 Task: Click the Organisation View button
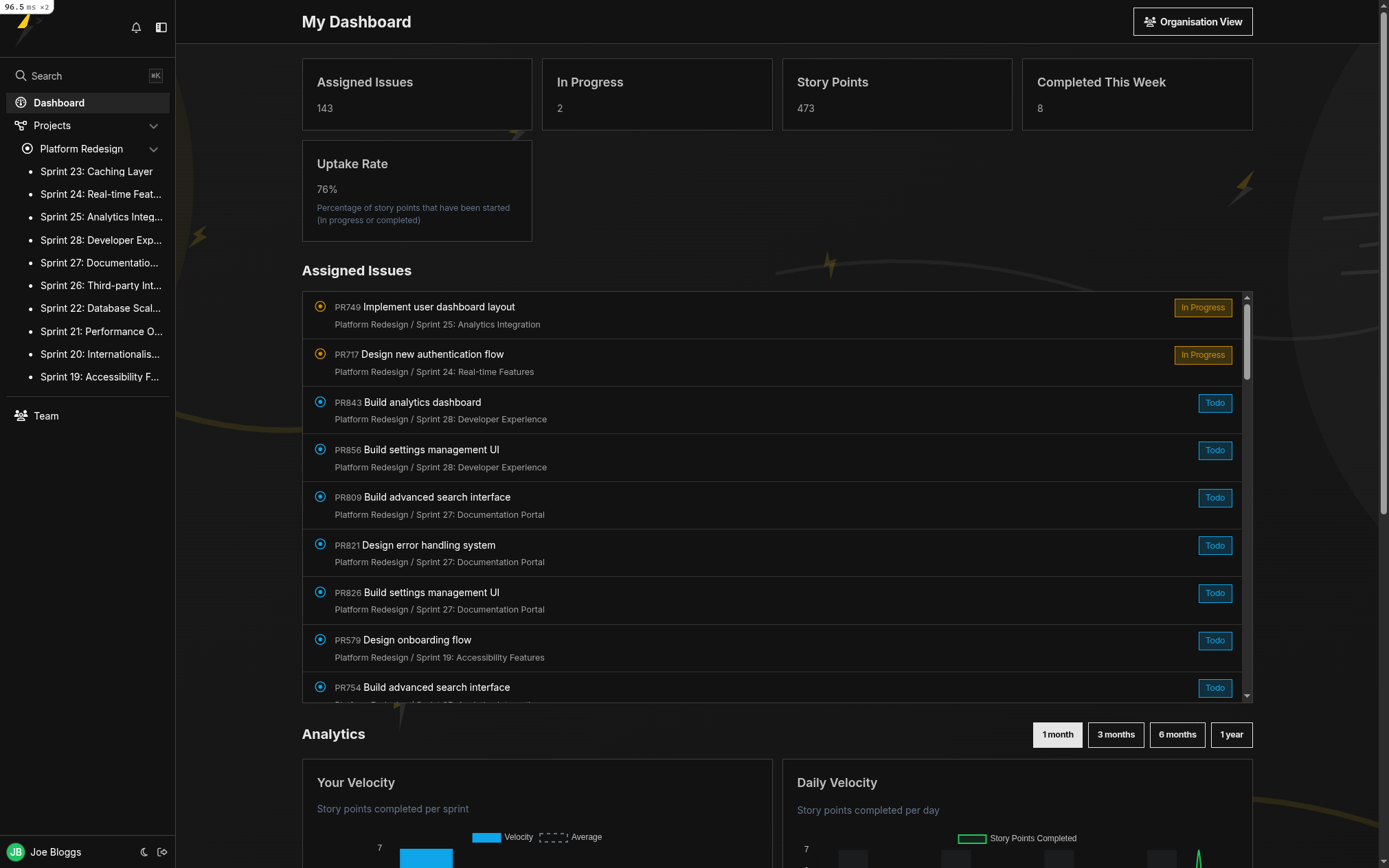1193,21
